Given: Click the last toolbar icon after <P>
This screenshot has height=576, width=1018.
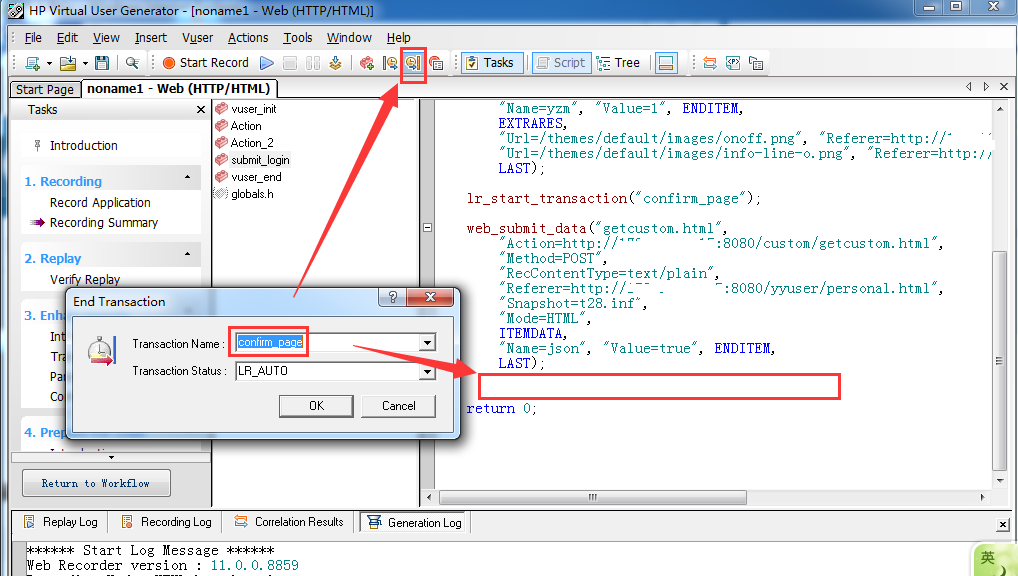Looking at the screenshot, I should tap(756, 63).
